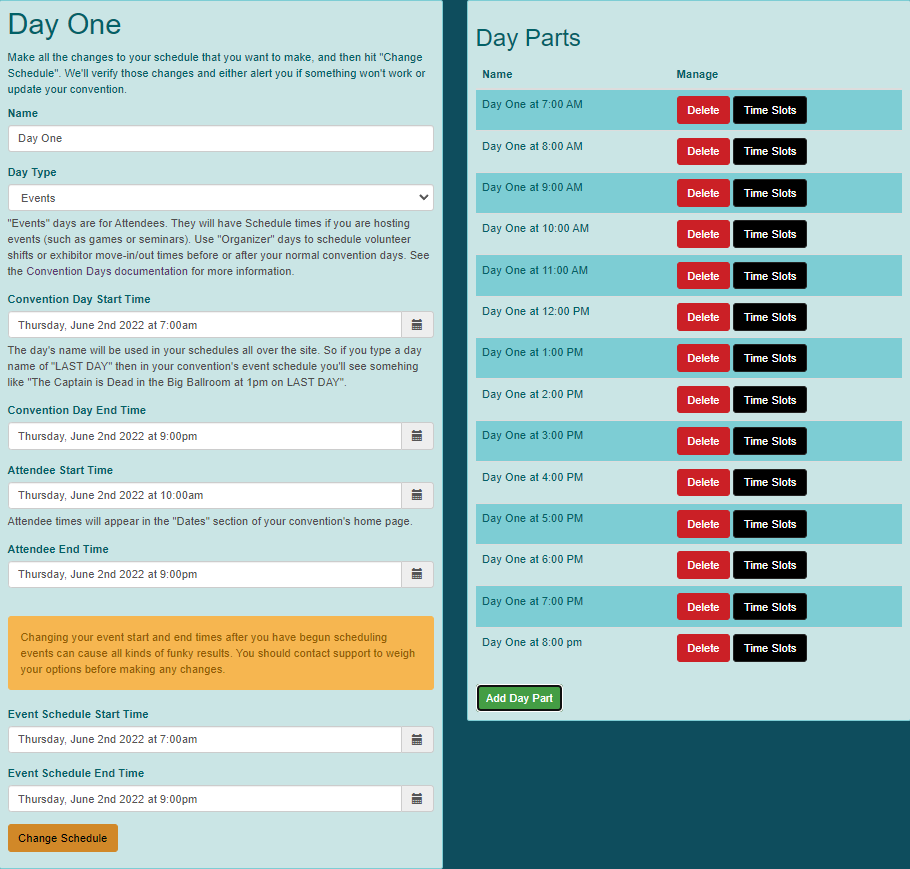
Task: Open Time Slots for Day One at 8:00 pm
Action: click(770, 648)
